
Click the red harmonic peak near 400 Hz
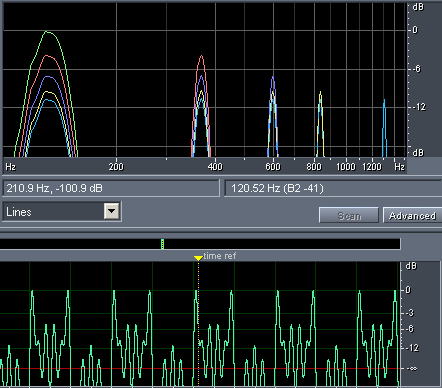point(201,57)
